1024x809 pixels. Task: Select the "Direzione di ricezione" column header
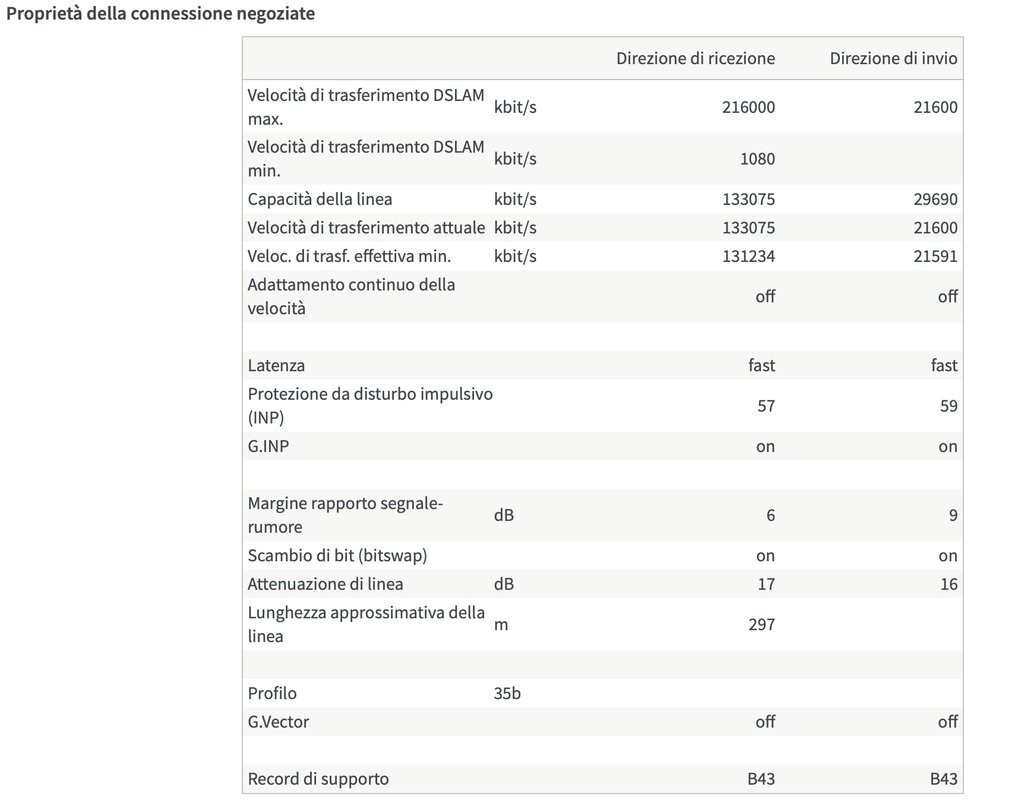[x=695, y=58]
